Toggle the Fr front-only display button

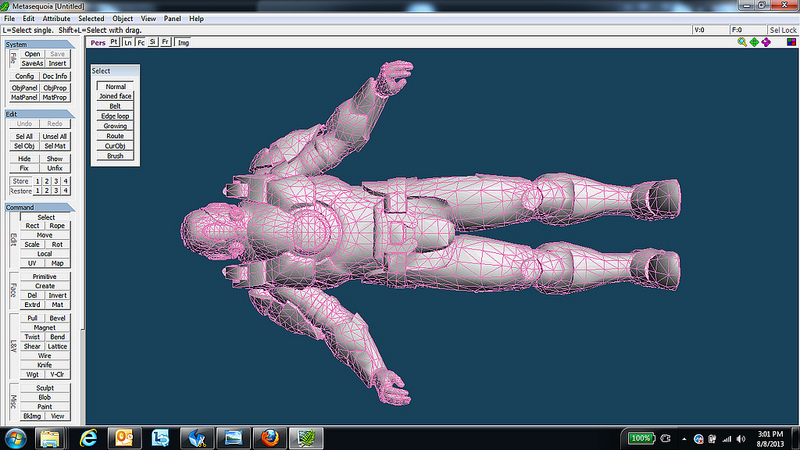tap(165, 42)
